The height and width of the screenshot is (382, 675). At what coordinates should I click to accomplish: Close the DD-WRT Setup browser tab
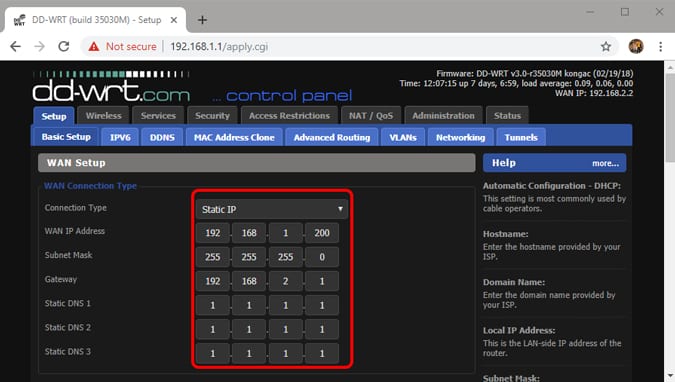coord(173,20)
